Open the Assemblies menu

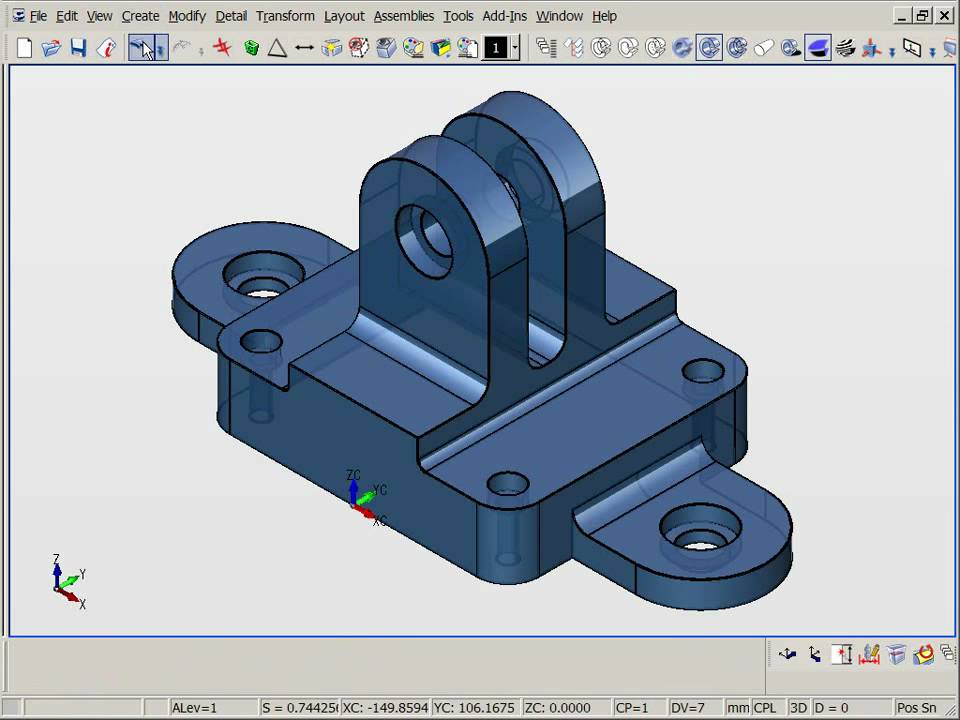tap(403, 16)
